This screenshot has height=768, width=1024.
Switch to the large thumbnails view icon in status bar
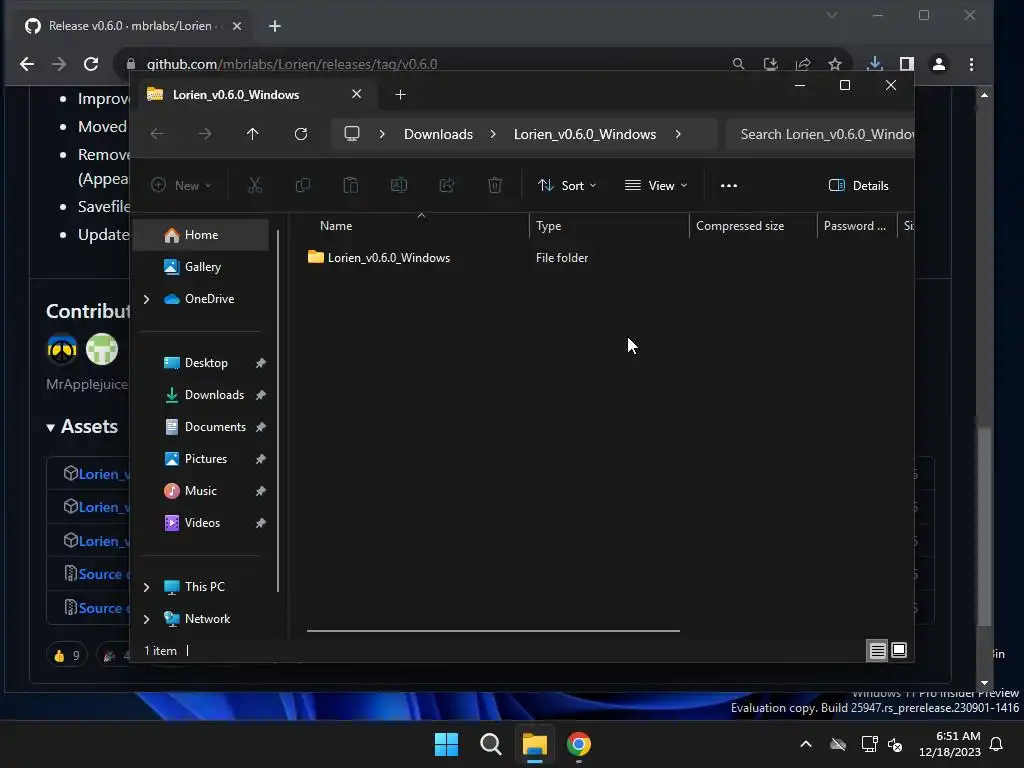click(x=899, y=650)
